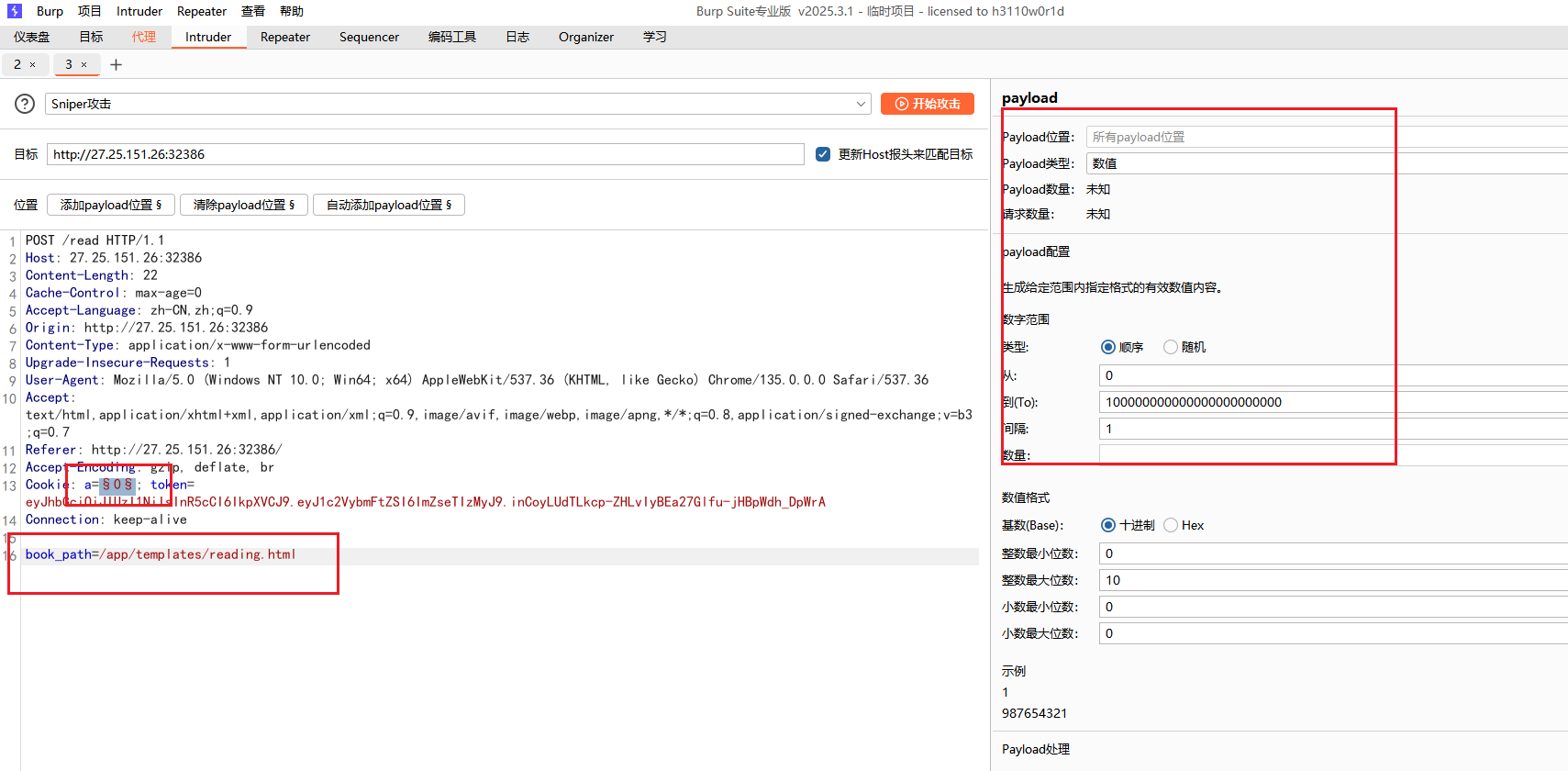This screenshot has width=1568, height=771.
Task: Switch to the 代理 tab
Action: tap(143, 37)
